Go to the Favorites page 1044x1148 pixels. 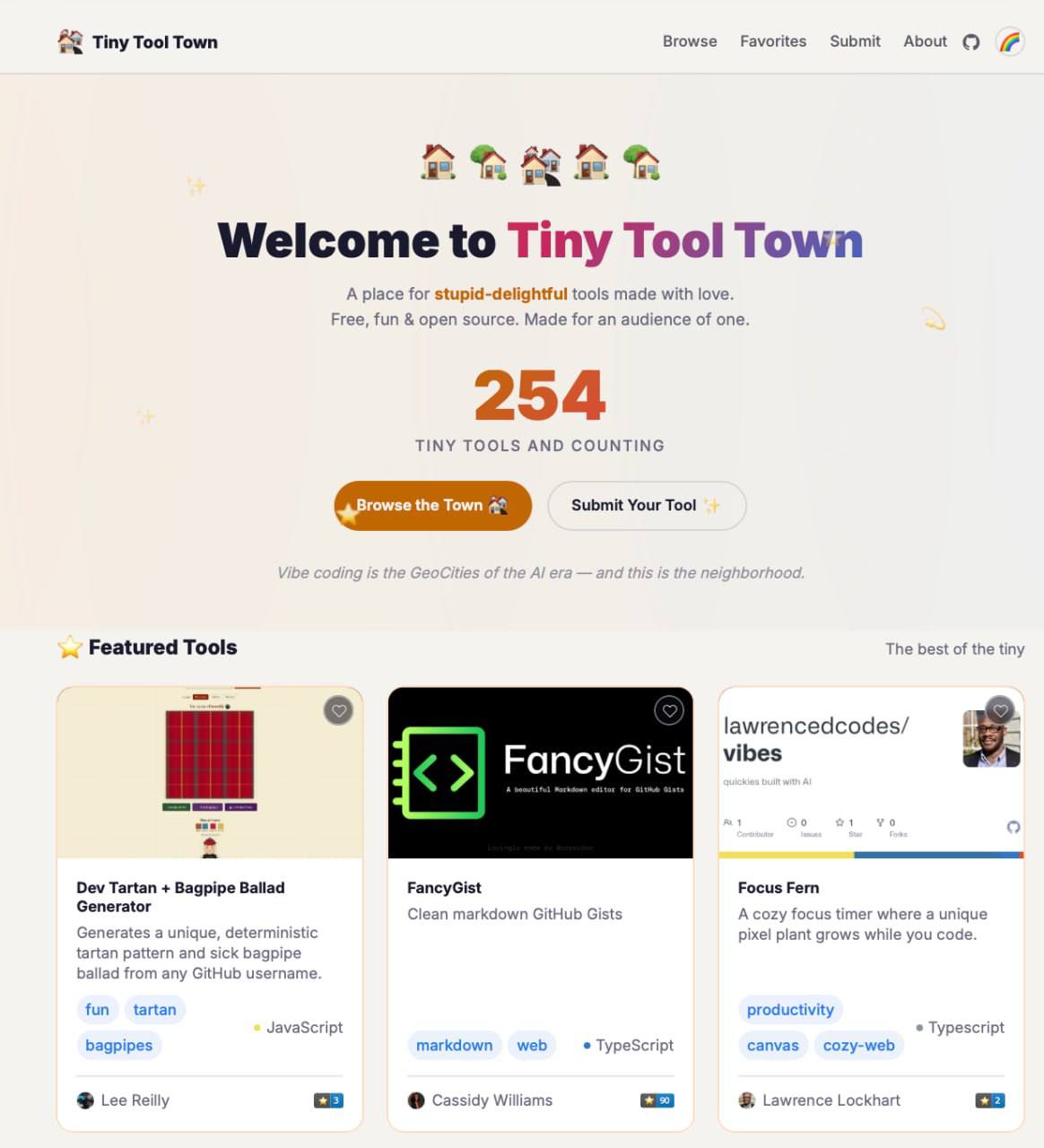click(x=773, y=41)
